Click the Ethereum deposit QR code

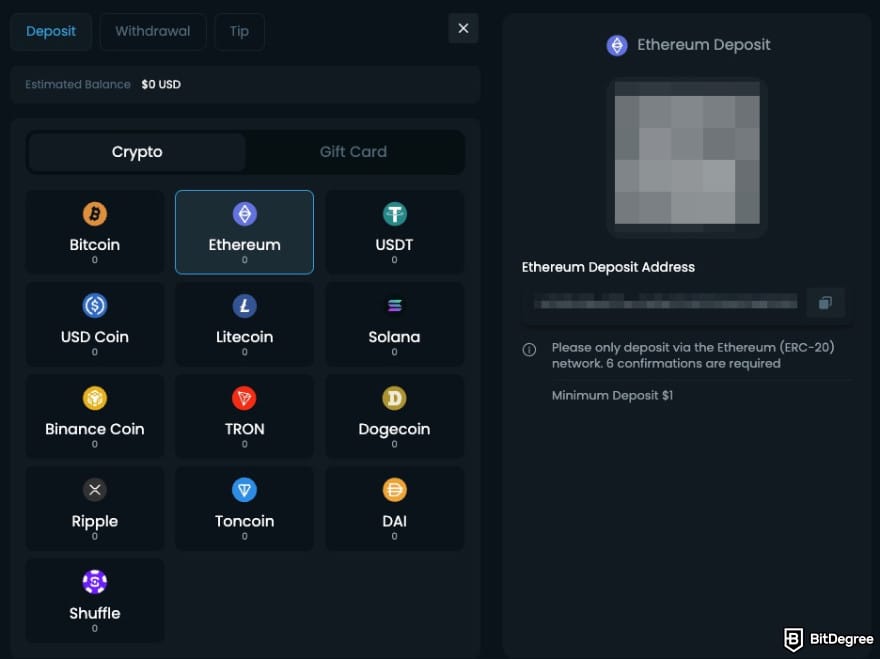pyautogui.click(x=687, y=153)
